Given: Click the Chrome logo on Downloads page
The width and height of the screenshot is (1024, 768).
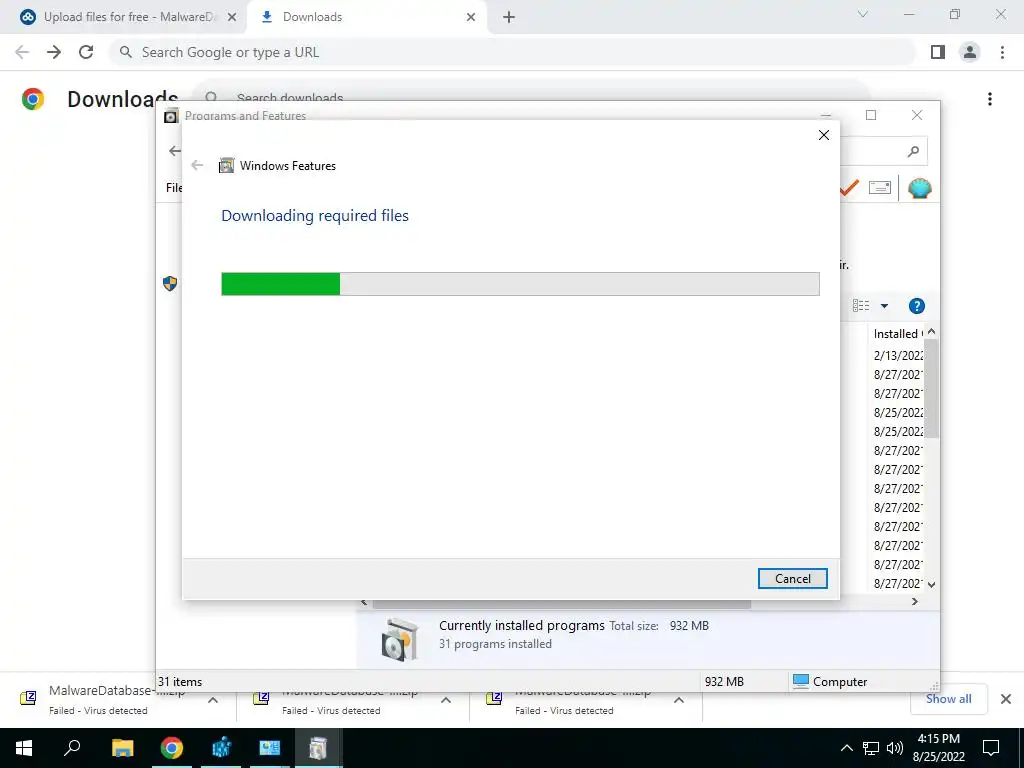Looking at the screenshot, I should (x=33, y=99).
